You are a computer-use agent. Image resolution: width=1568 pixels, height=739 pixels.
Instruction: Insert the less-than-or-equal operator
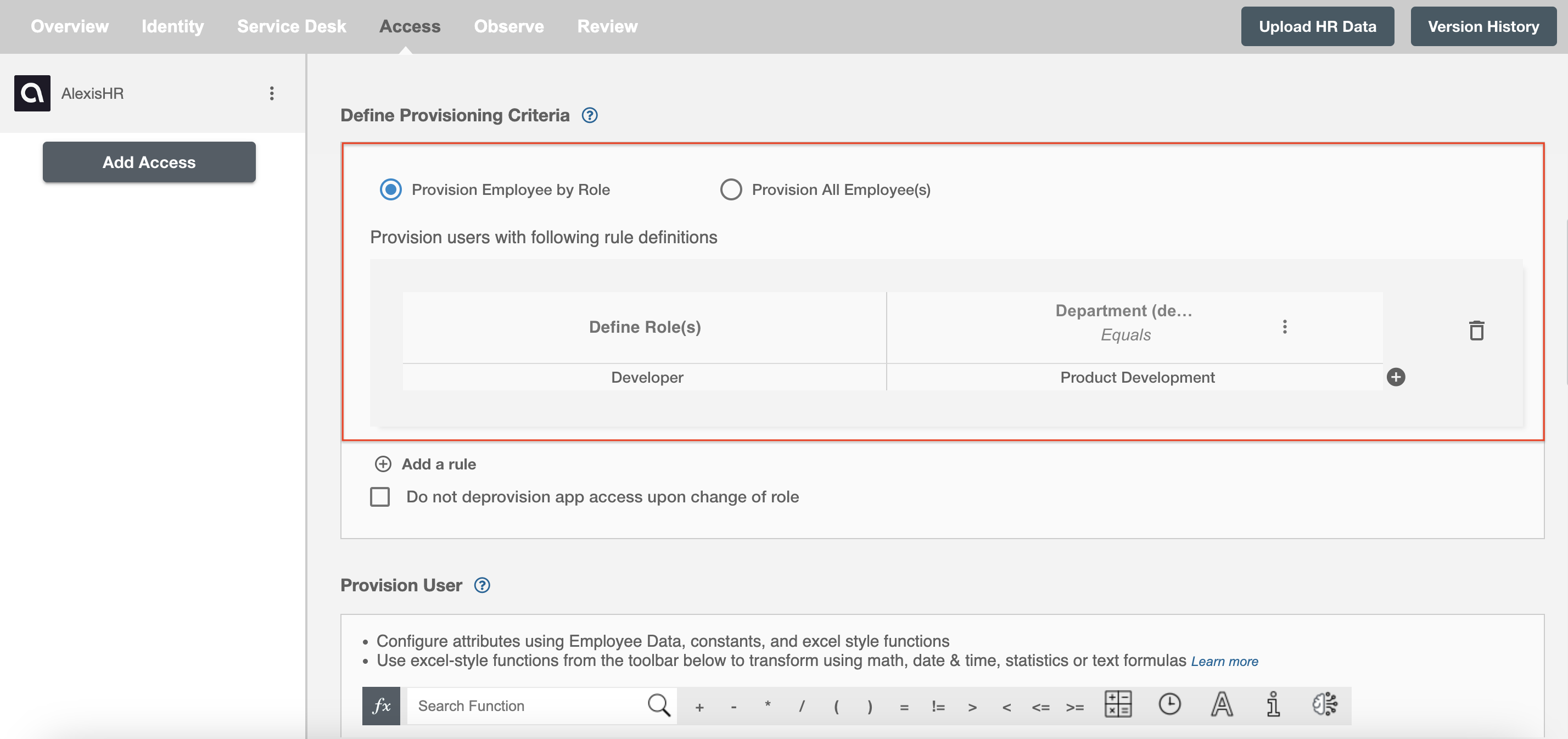tap(1040, 707)
